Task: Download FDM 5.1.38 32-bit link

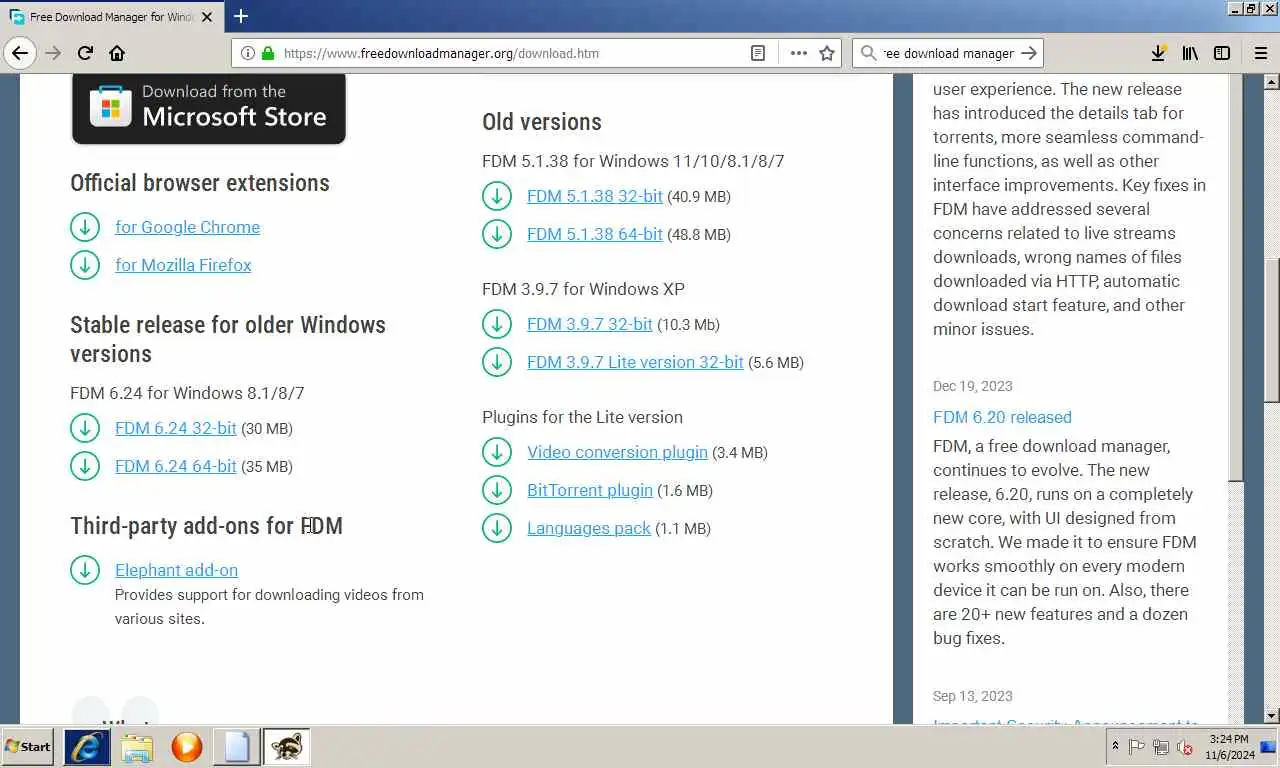Action: point(595,196)
